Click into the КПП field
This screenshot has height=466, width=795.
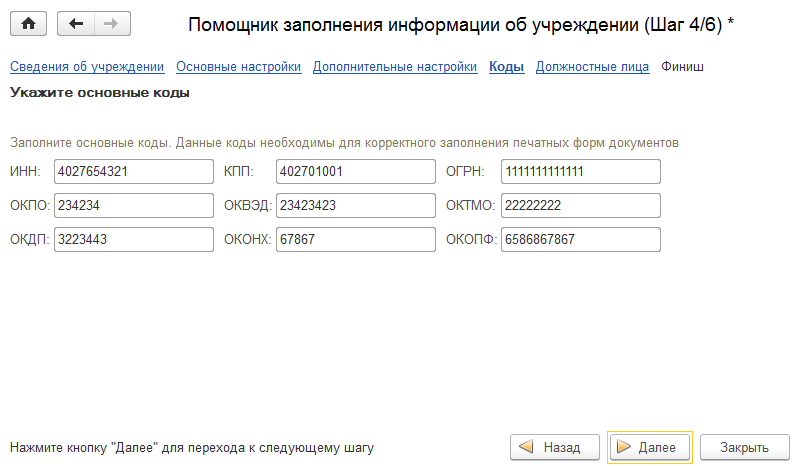click(355, 172)
